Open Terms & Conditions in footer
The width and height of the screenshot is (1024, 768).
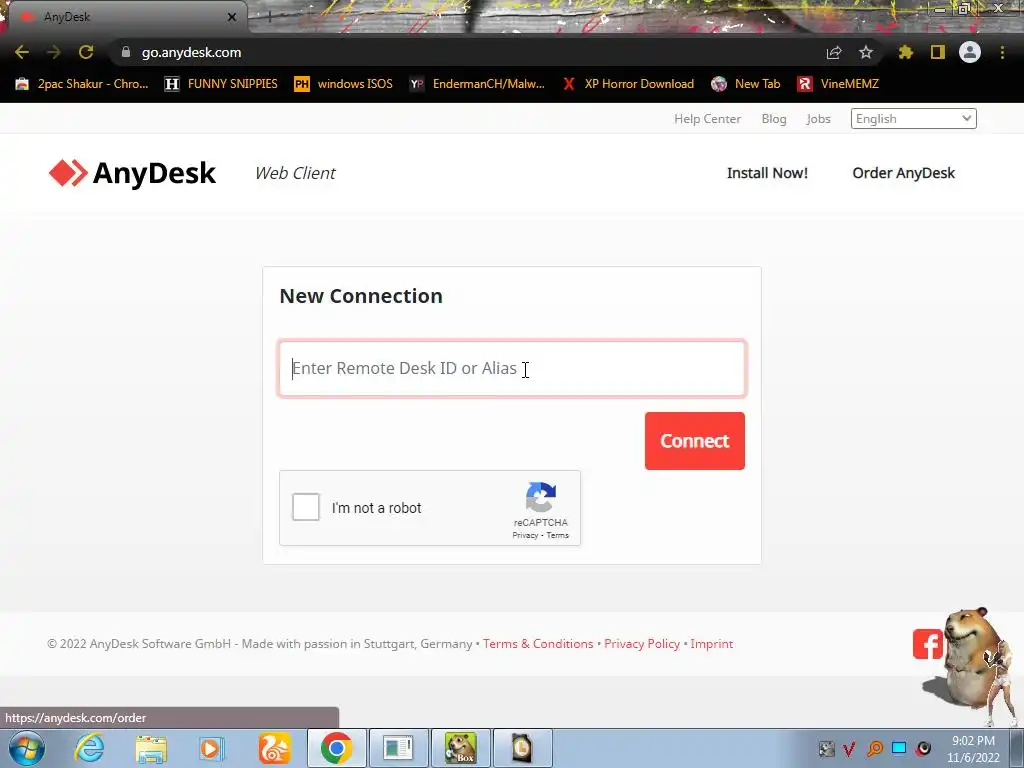(538, 644)
